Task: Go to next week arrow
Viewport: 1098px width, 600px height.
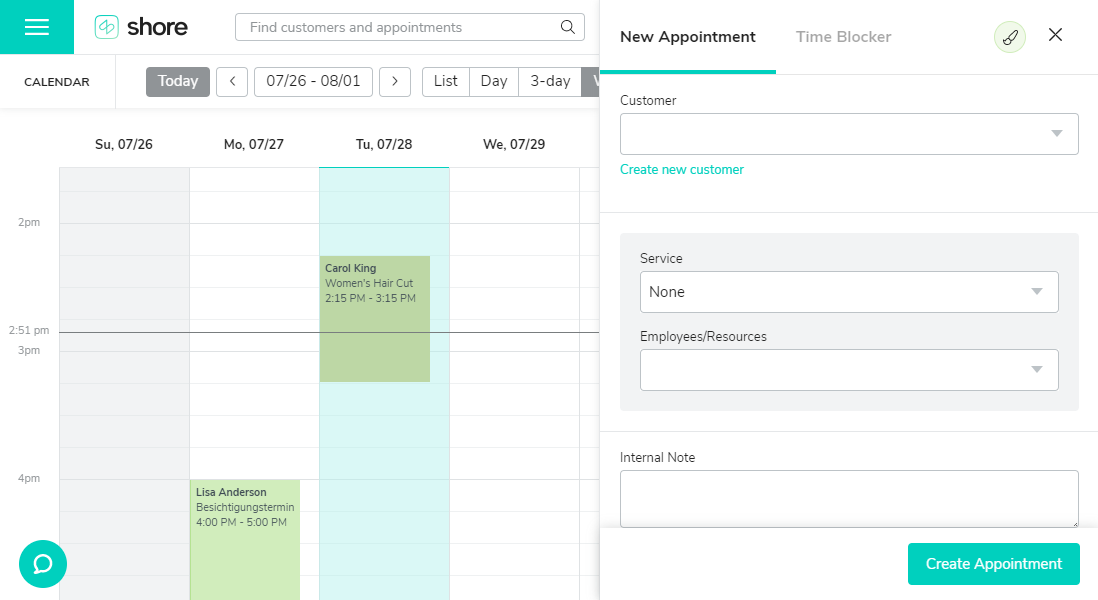Action: click(x=395, y=81)
